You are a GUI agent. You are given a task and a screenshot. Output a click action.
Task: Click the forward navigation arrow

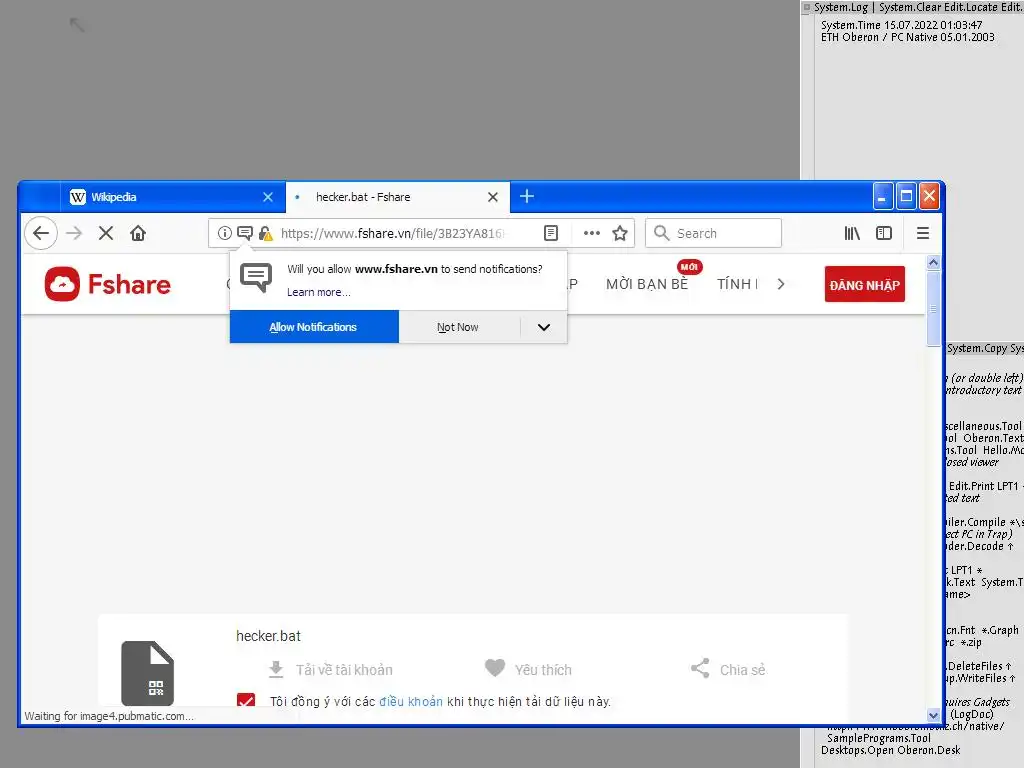(x=74, y=233)
